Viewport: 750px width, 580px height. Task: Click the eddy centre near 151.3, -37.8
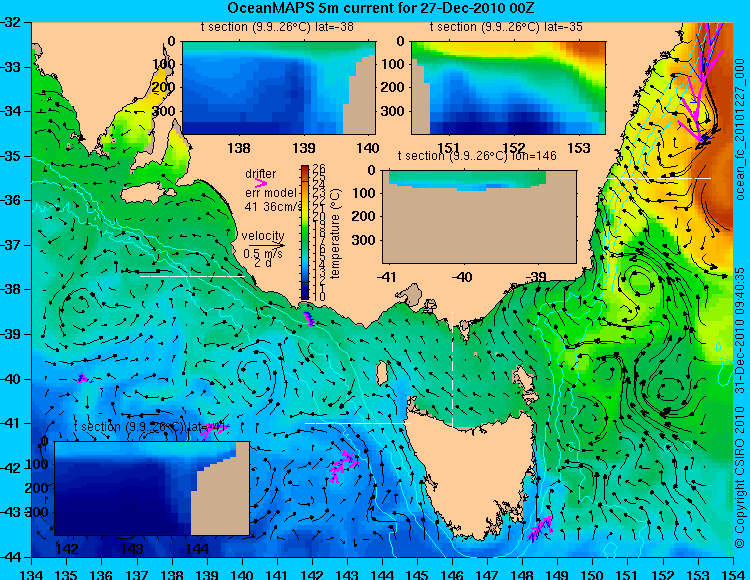640,282
